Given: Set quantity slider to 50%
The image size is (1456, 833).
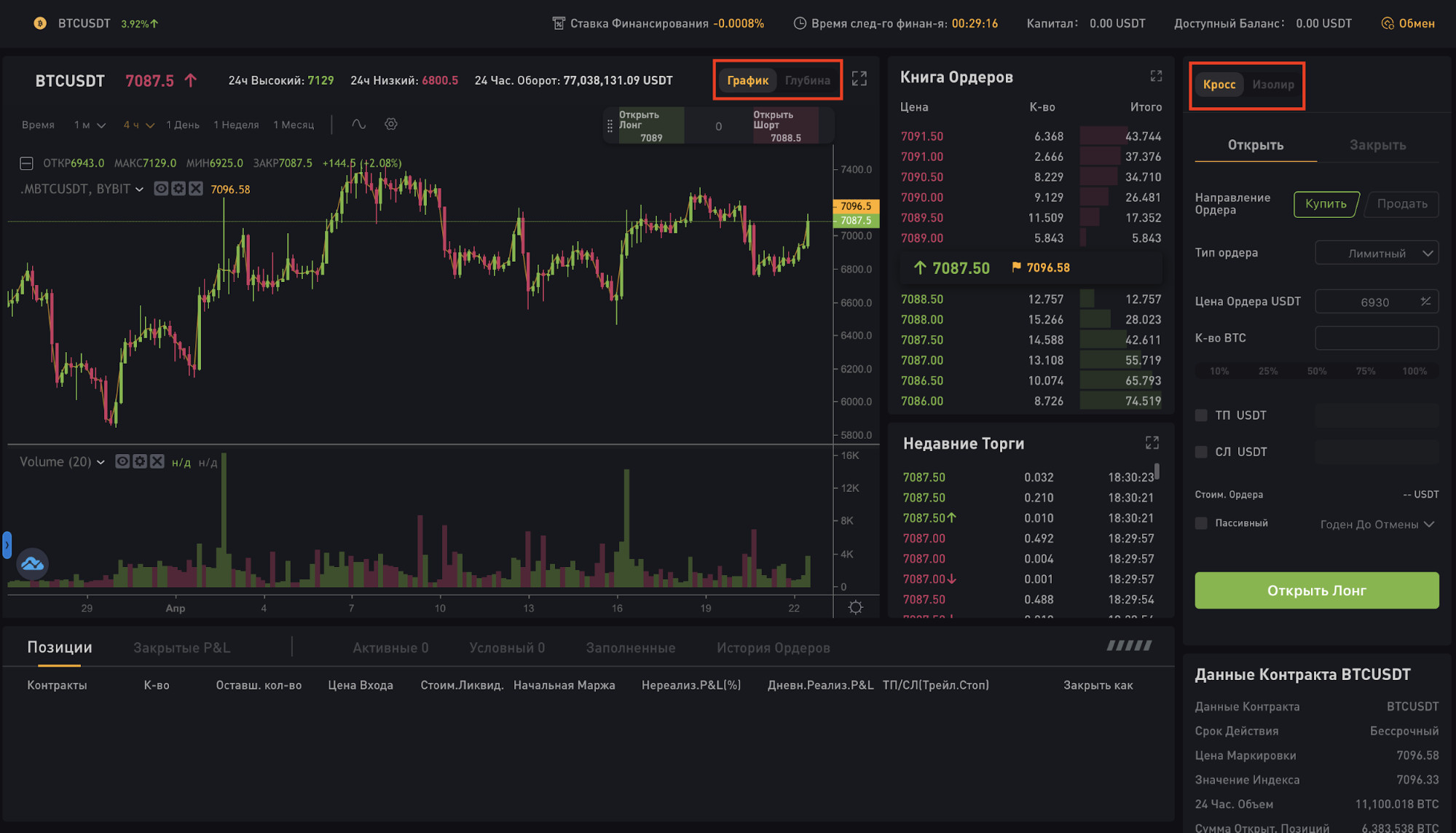Looking at the screenshot, I should coord(1316,372).
